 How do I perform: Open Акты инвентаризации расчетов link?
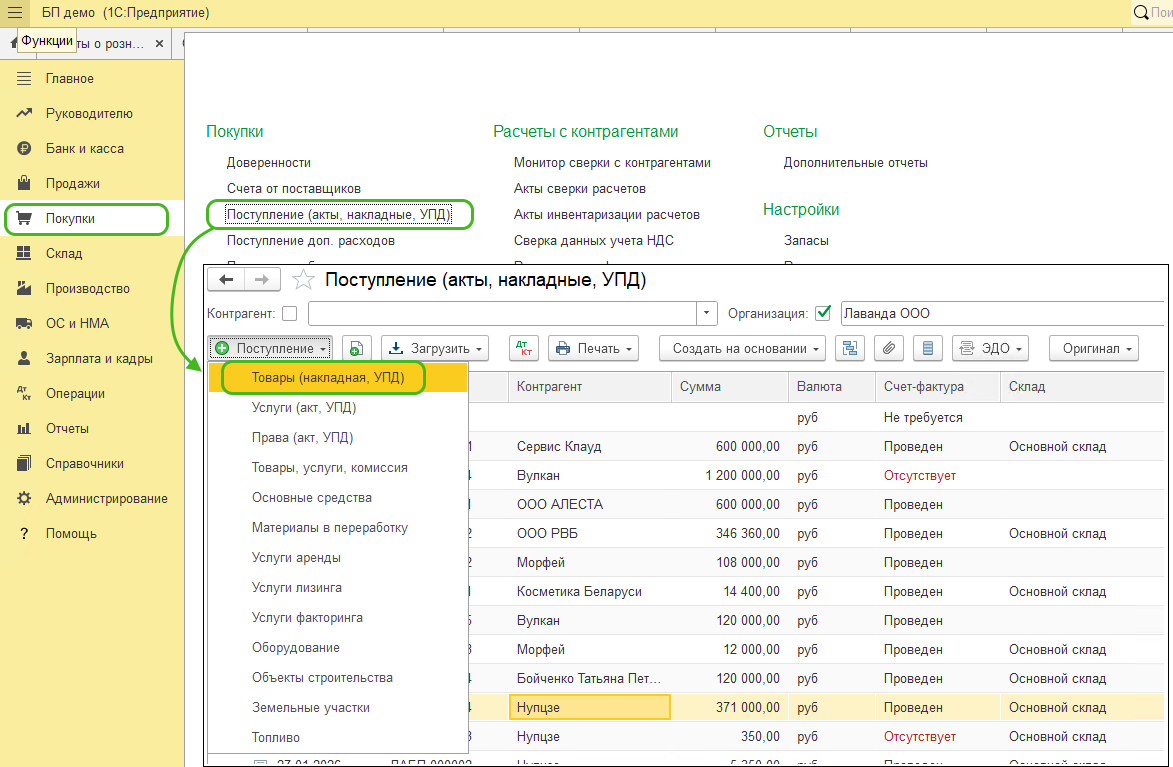coord(607,215)
